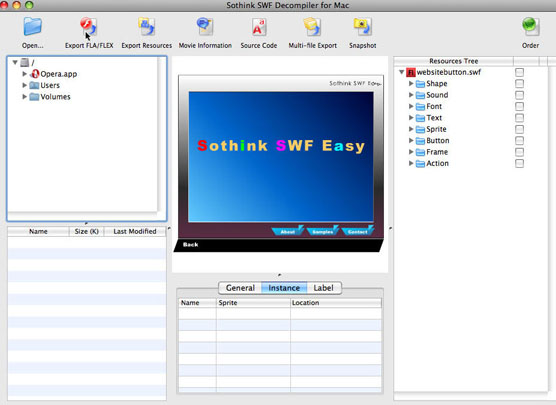Select the Opera.app icon in file tree
556x405 pixels.
tap(35, 74)
